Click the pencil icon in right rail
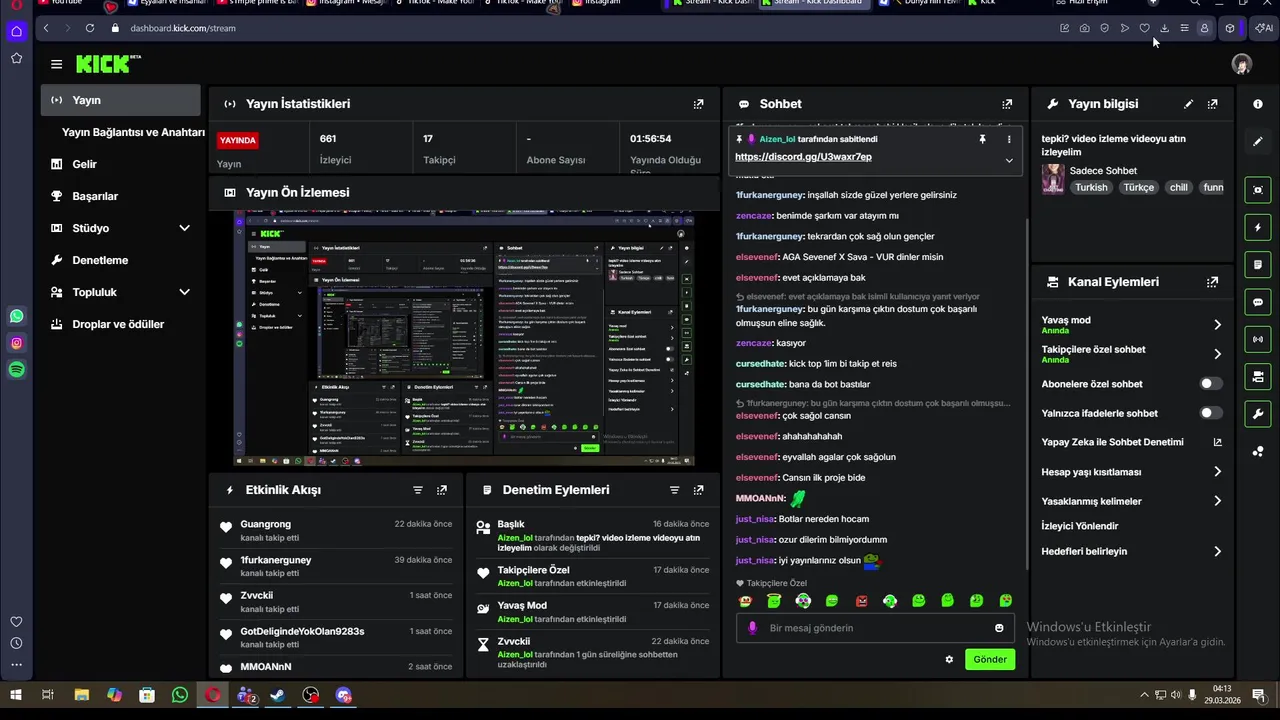 1258,142
